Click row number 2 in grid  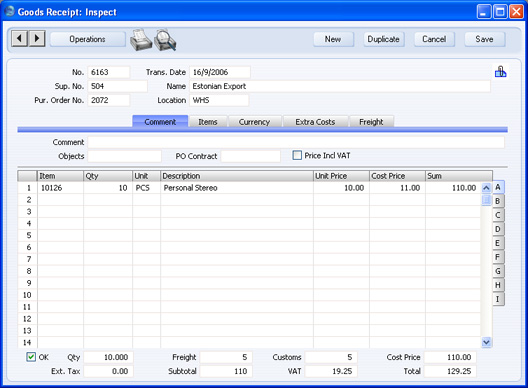pos(28,200)
